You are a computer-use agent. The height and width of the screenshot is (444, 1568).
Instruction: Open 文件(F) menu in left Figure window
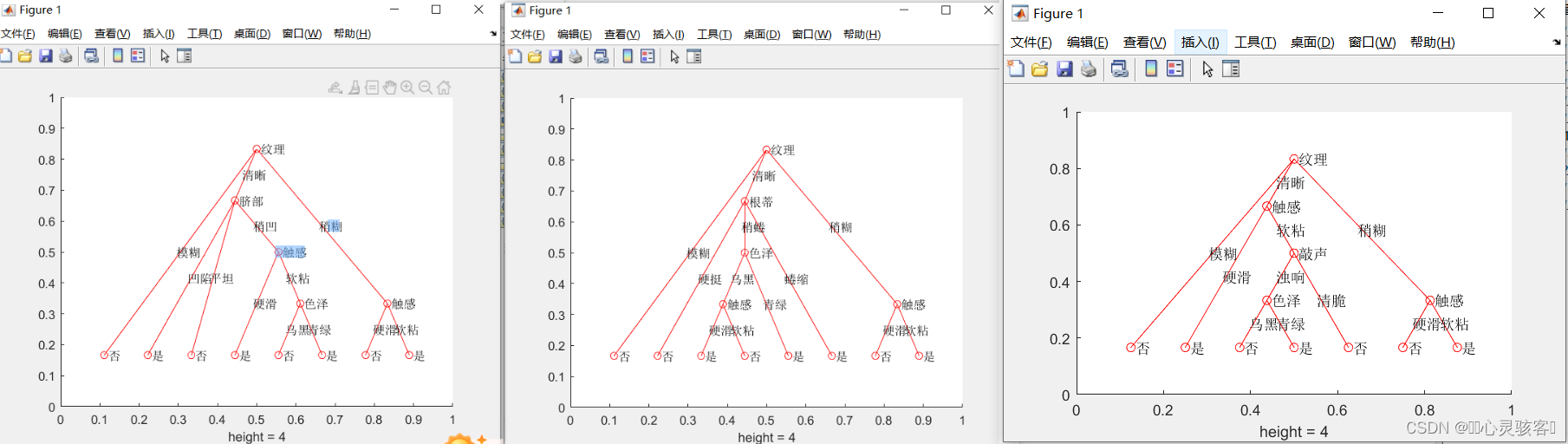[x=18, y=34]
